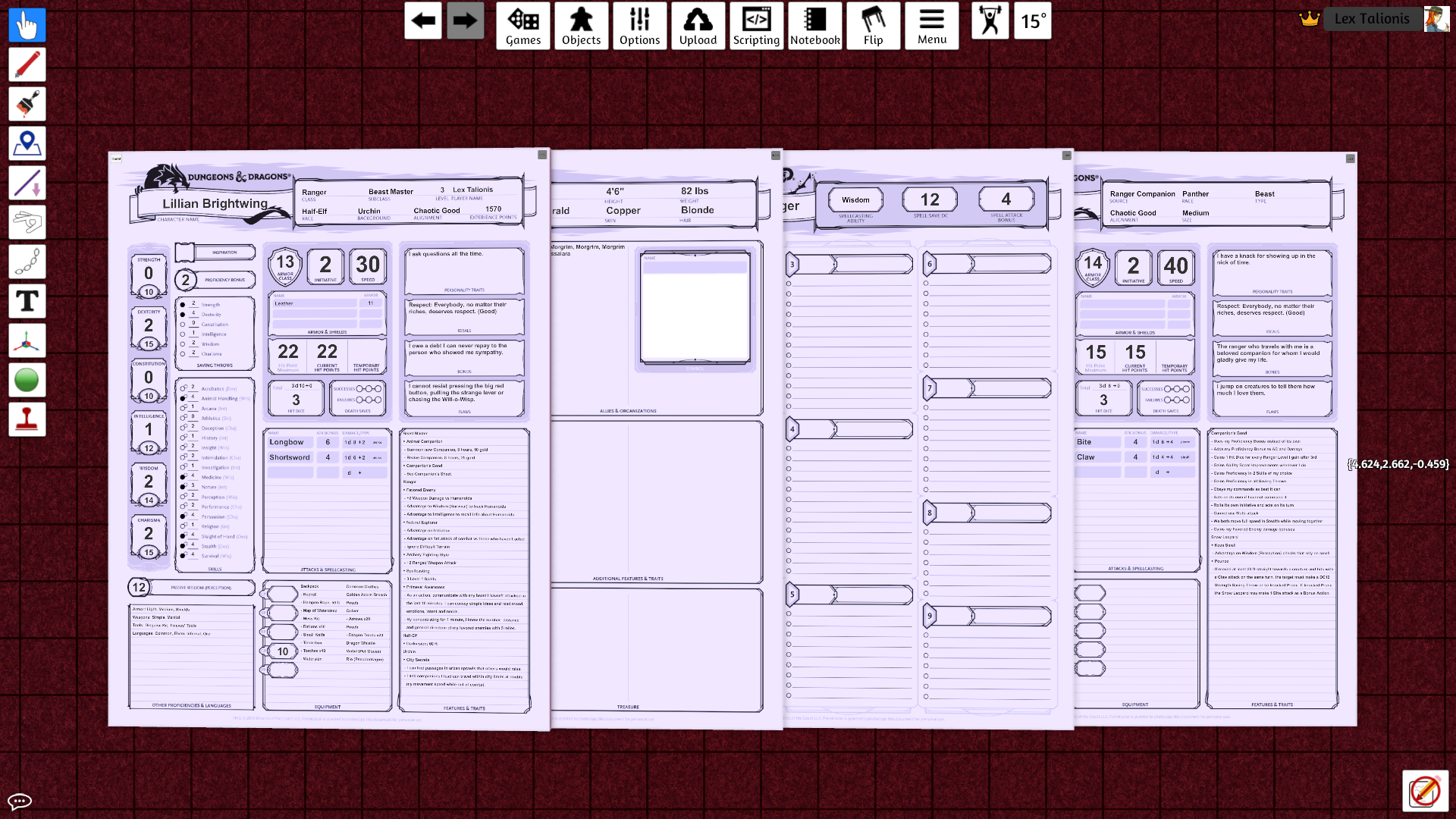1456x819 pixels.
Task: Click the passive wisdom 12 field
Action: (139, 587)
